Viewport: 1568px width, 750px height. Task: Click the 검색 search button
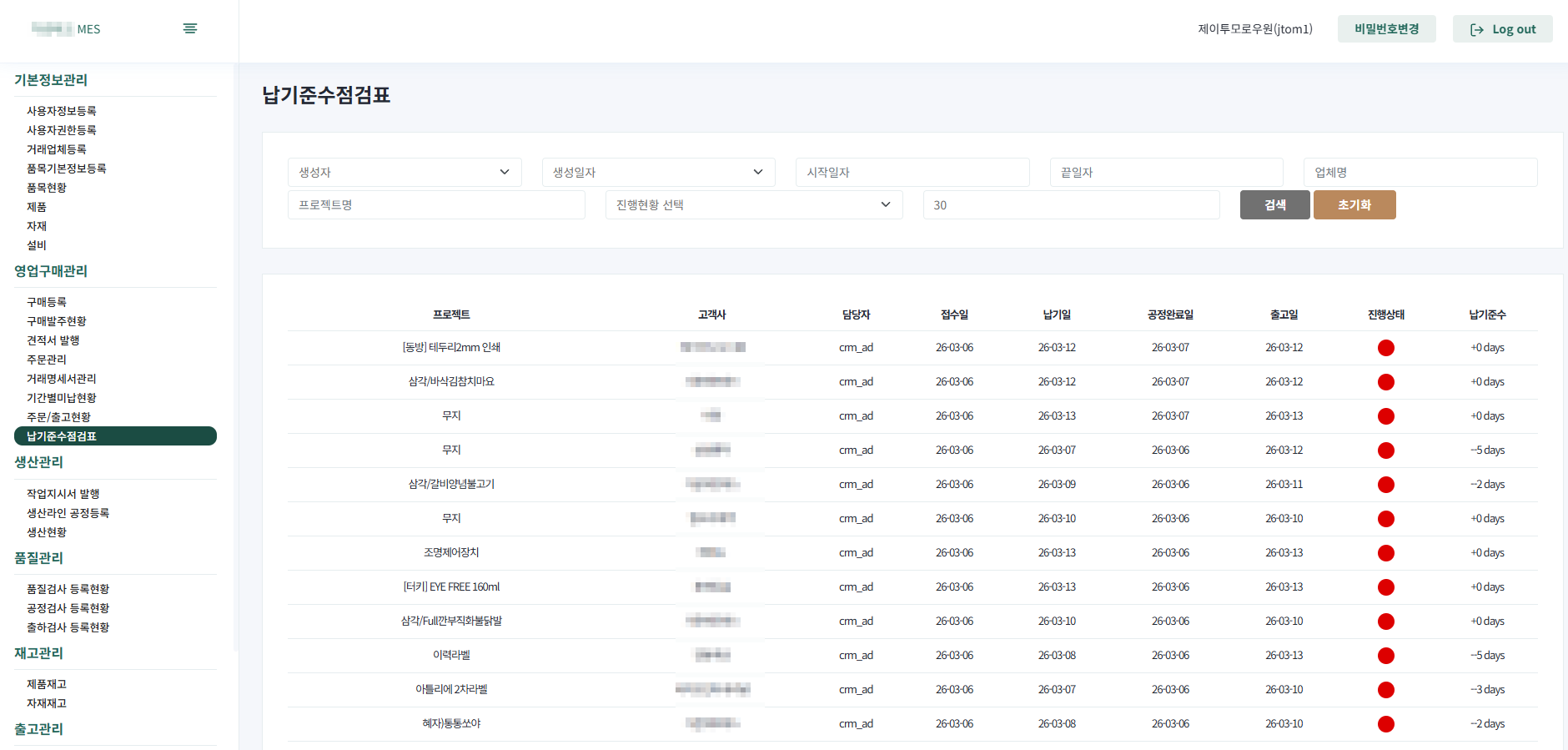pos(1274,205)
